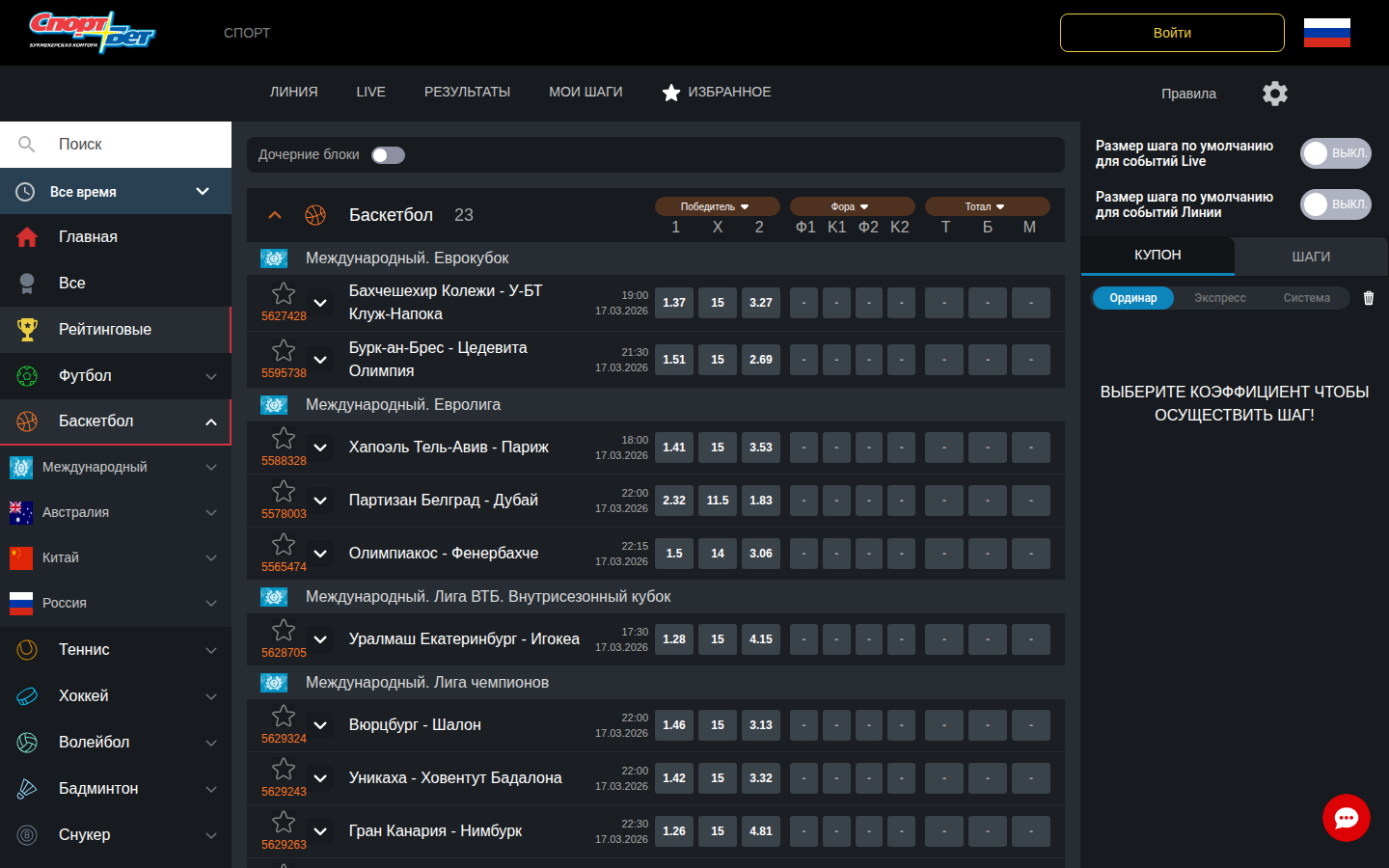Open the Правила link
Viewport: 1389px width, 868px height.
tap(1188, 94)
